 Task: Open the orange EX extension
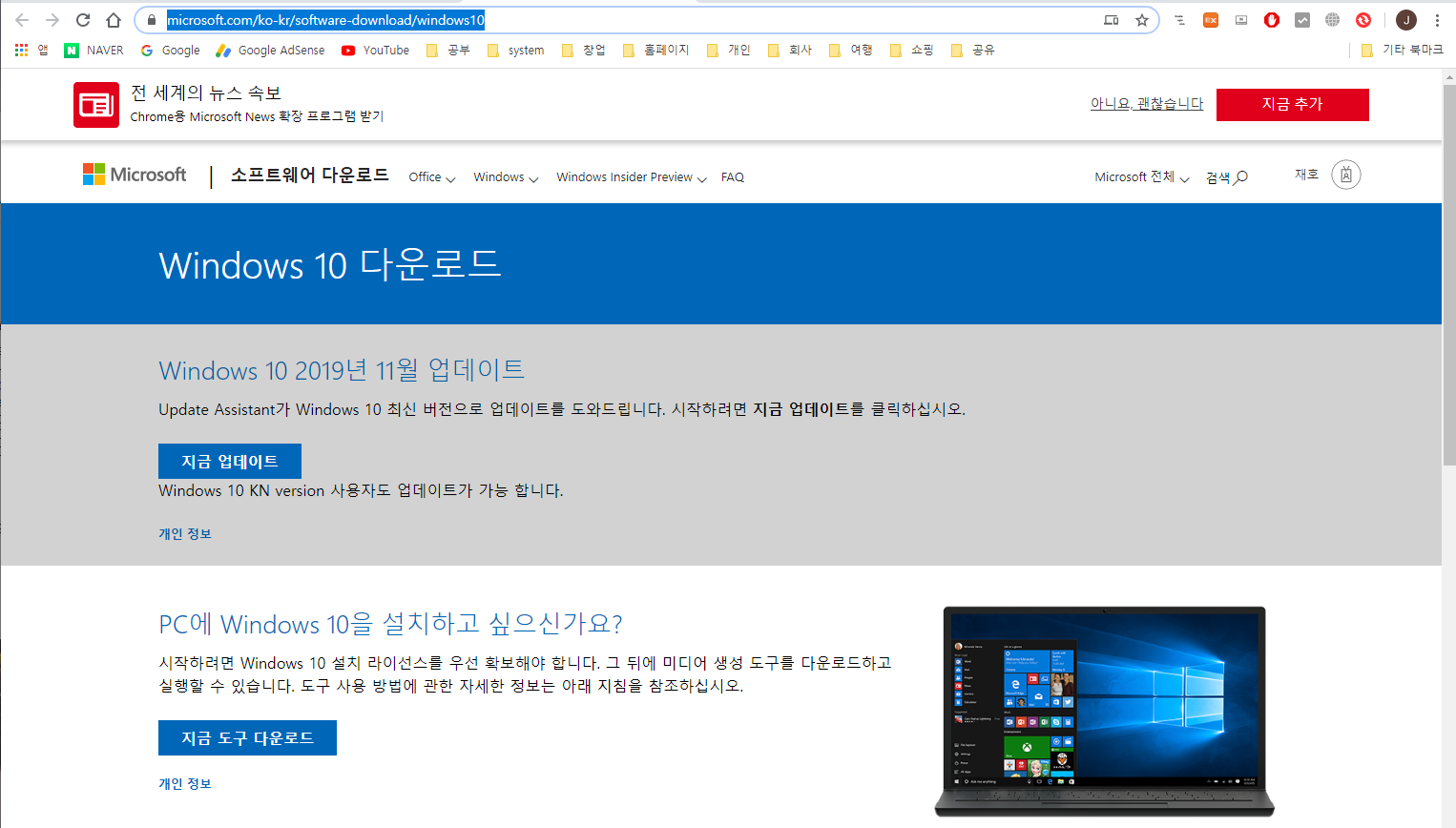1211,20
